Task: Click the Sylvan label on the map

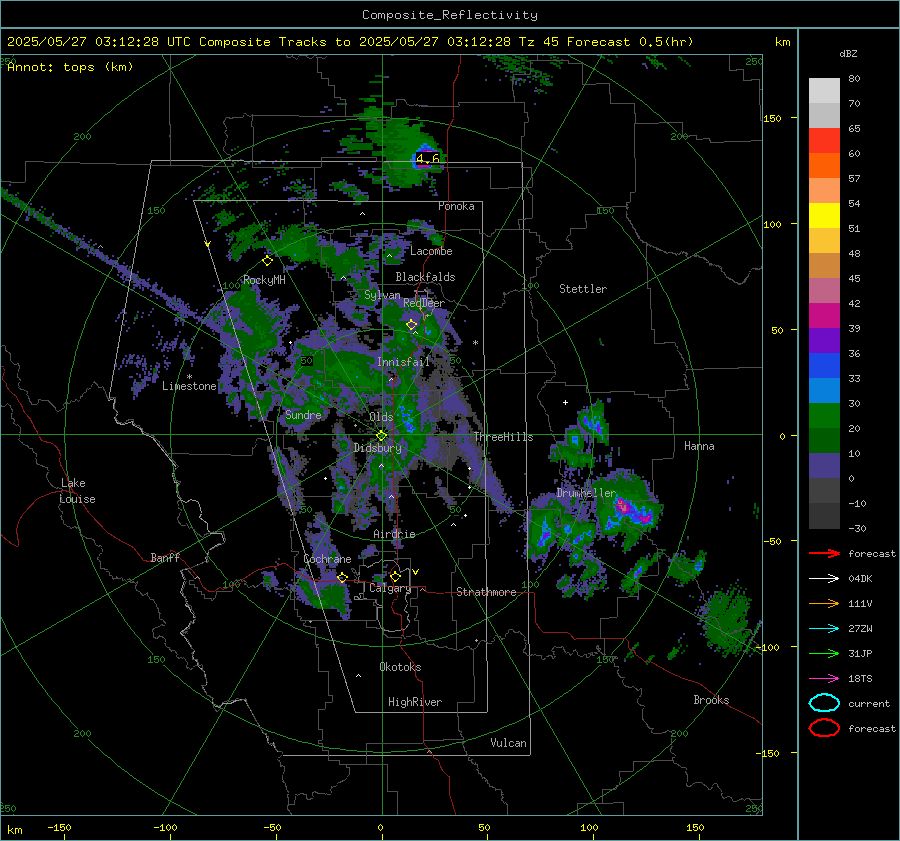Action: [x=382, y=295]
